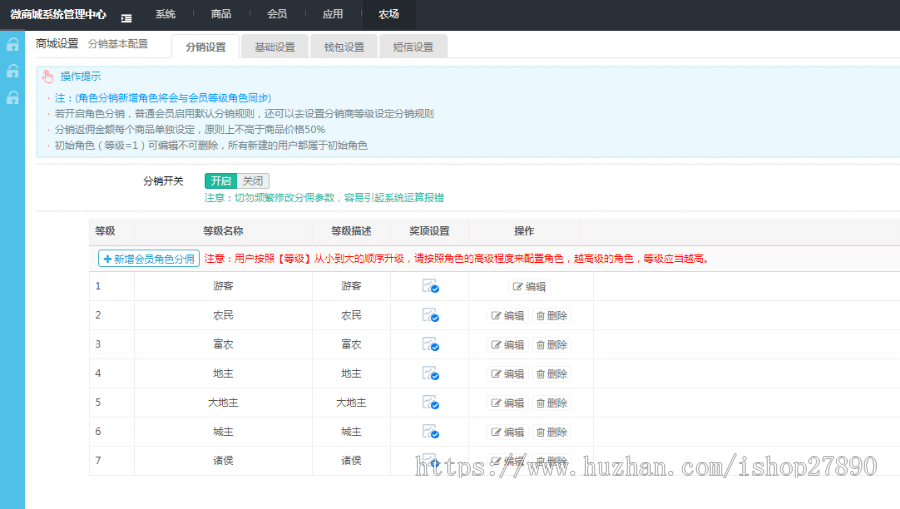Open reward settings icon for 城主 row
The width and height of the screenshot is (900, 509).
point(430,432)
